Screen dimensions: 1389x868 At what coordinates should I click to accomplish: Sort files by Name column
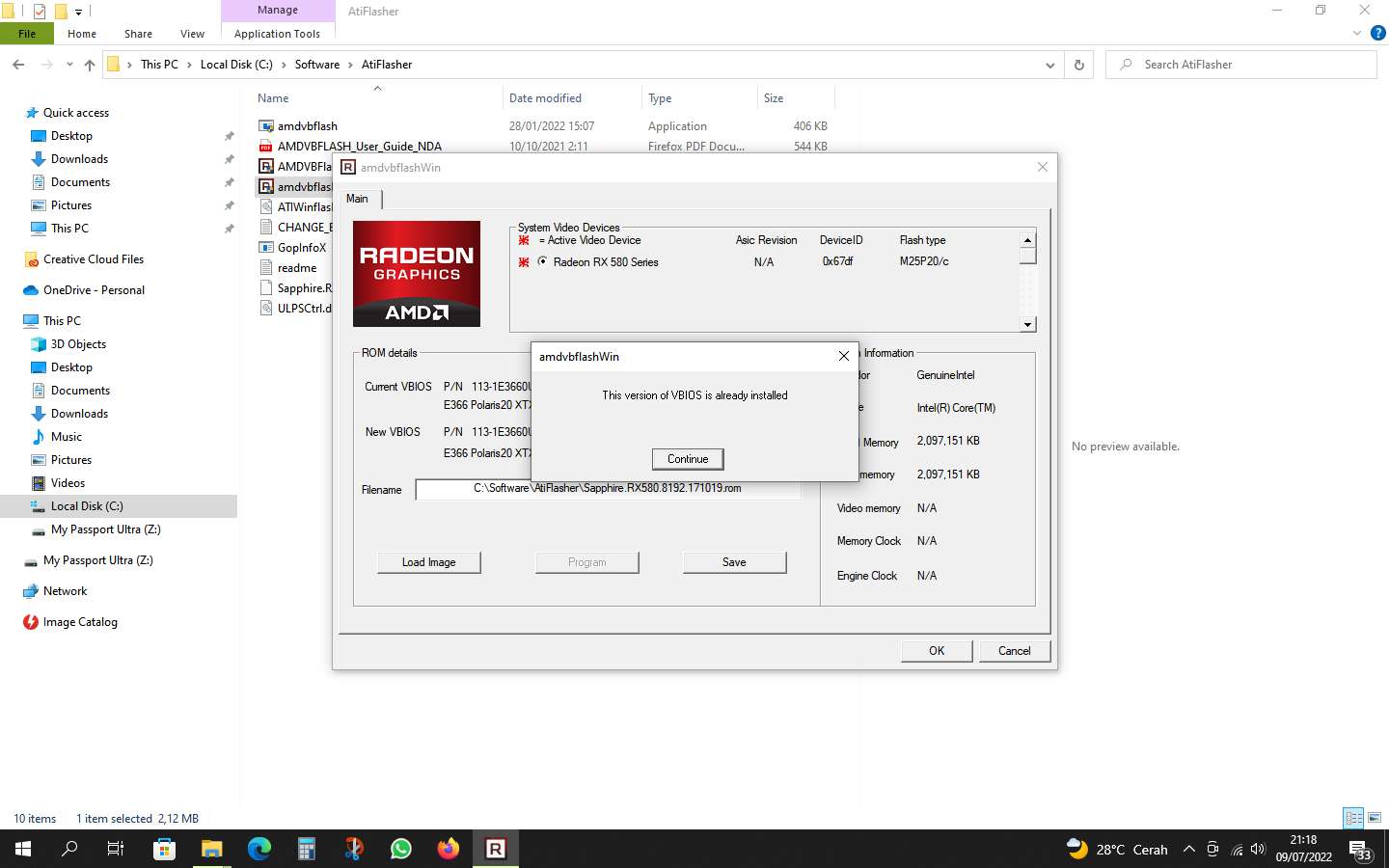point(378,98)
